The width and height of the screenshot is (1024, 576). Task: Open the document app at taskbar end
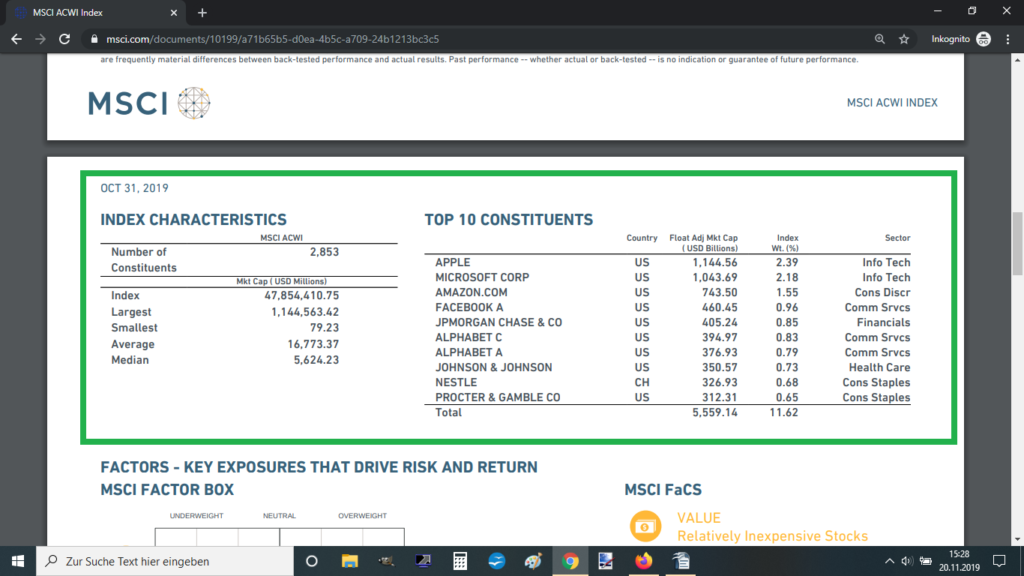point(680,561)
